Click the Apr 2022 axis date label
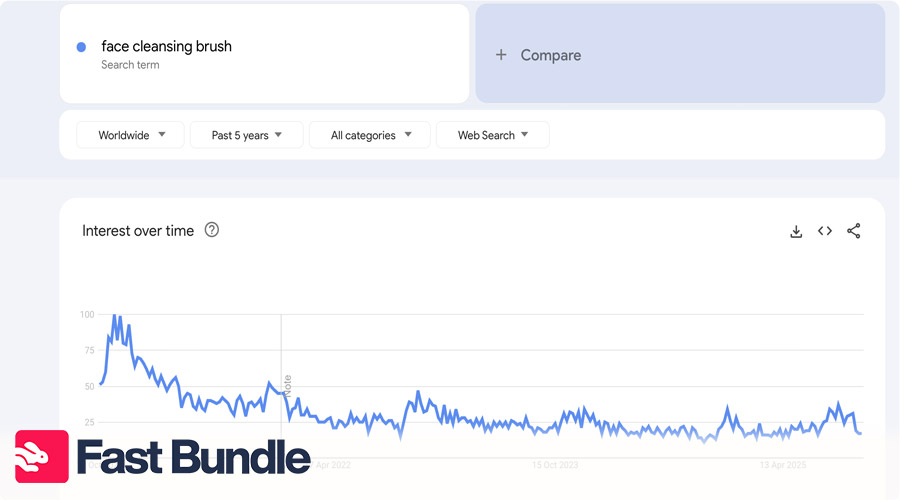Viewport: 900px width, 500px height. click(x=333, y=465)
